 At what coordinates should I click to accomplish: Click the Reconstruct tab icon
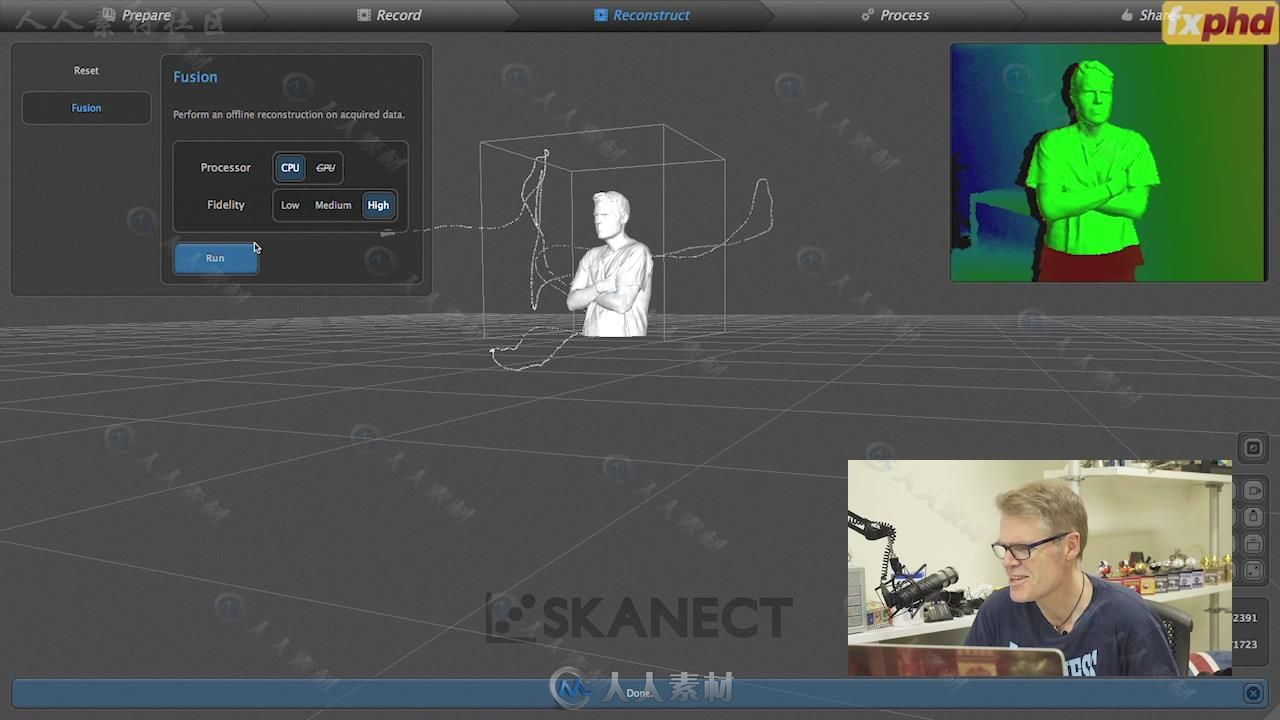coord(601,15)
